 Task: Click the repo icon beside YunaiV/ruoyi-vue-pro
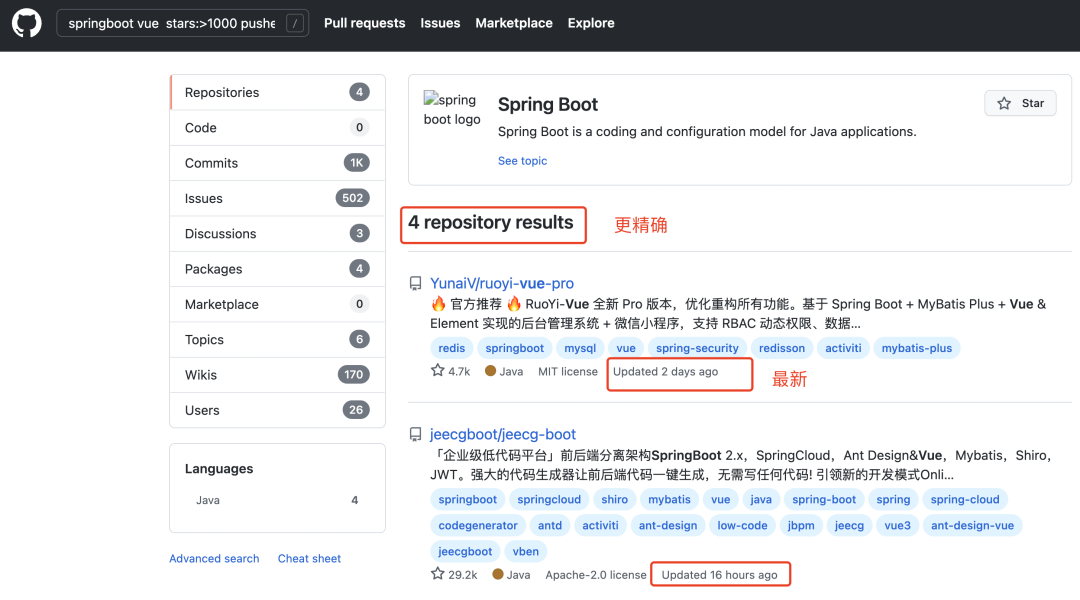click(x=415, y=284)
